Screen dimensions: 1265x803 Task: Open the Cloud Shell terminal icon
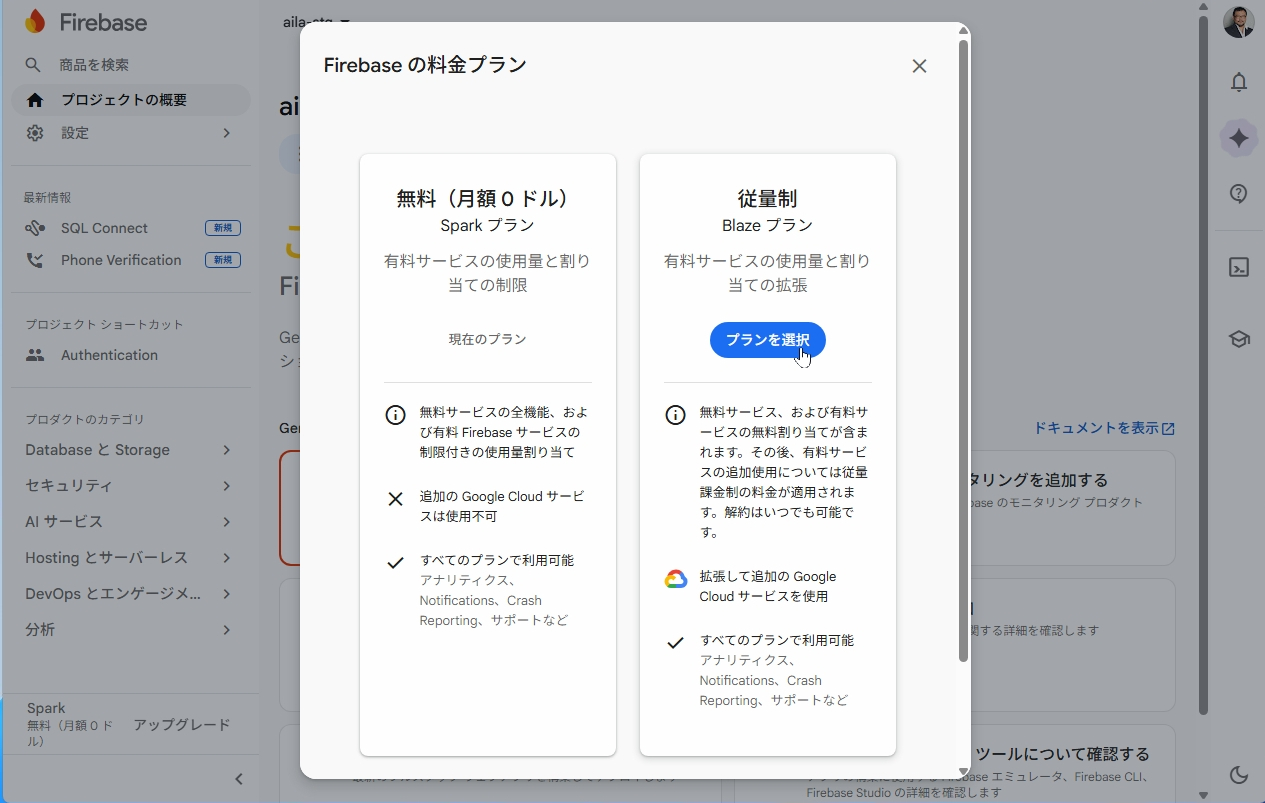tap(1239, 267)
